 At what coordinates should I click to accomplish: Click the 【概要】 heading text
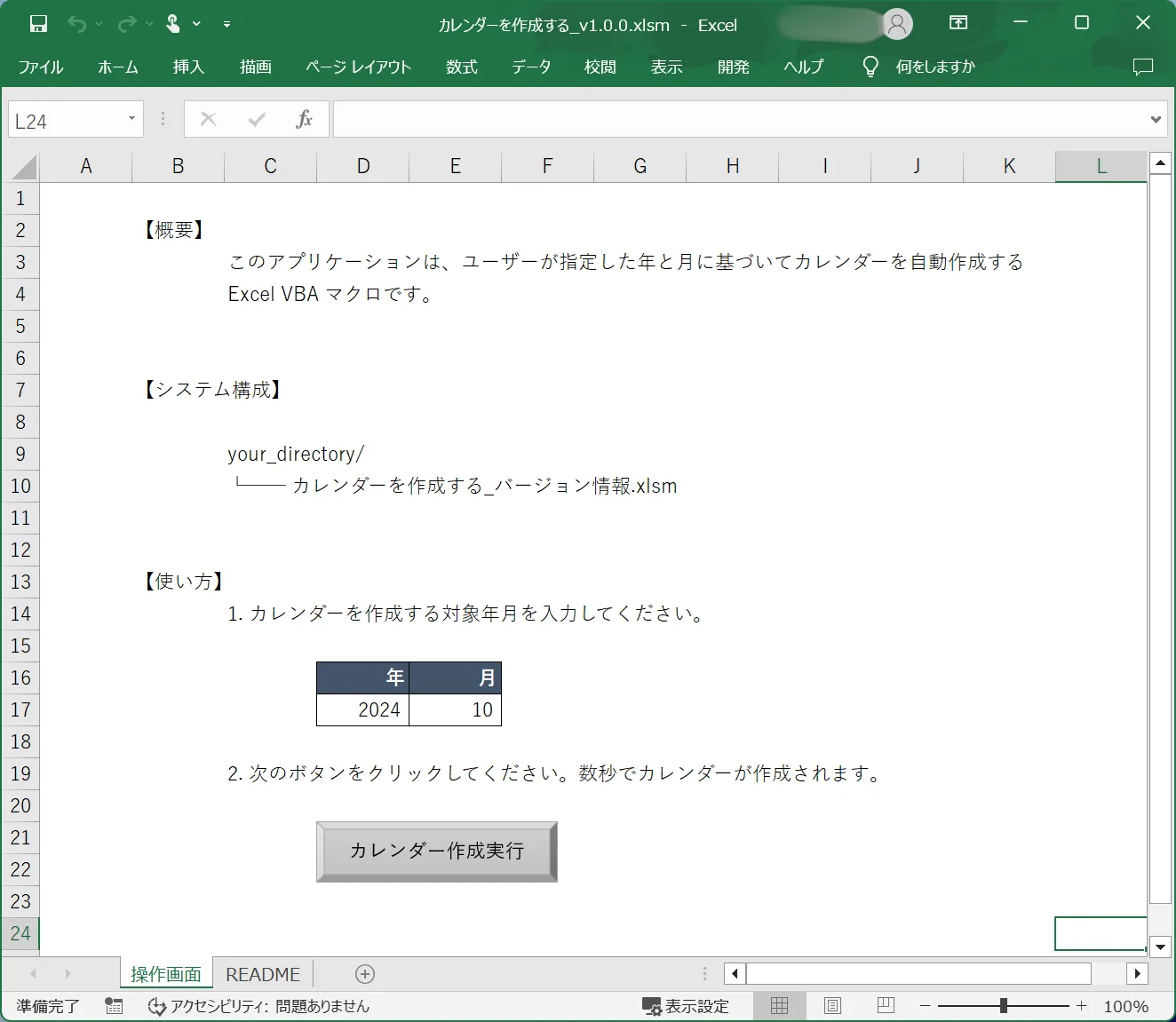point(174,230)
